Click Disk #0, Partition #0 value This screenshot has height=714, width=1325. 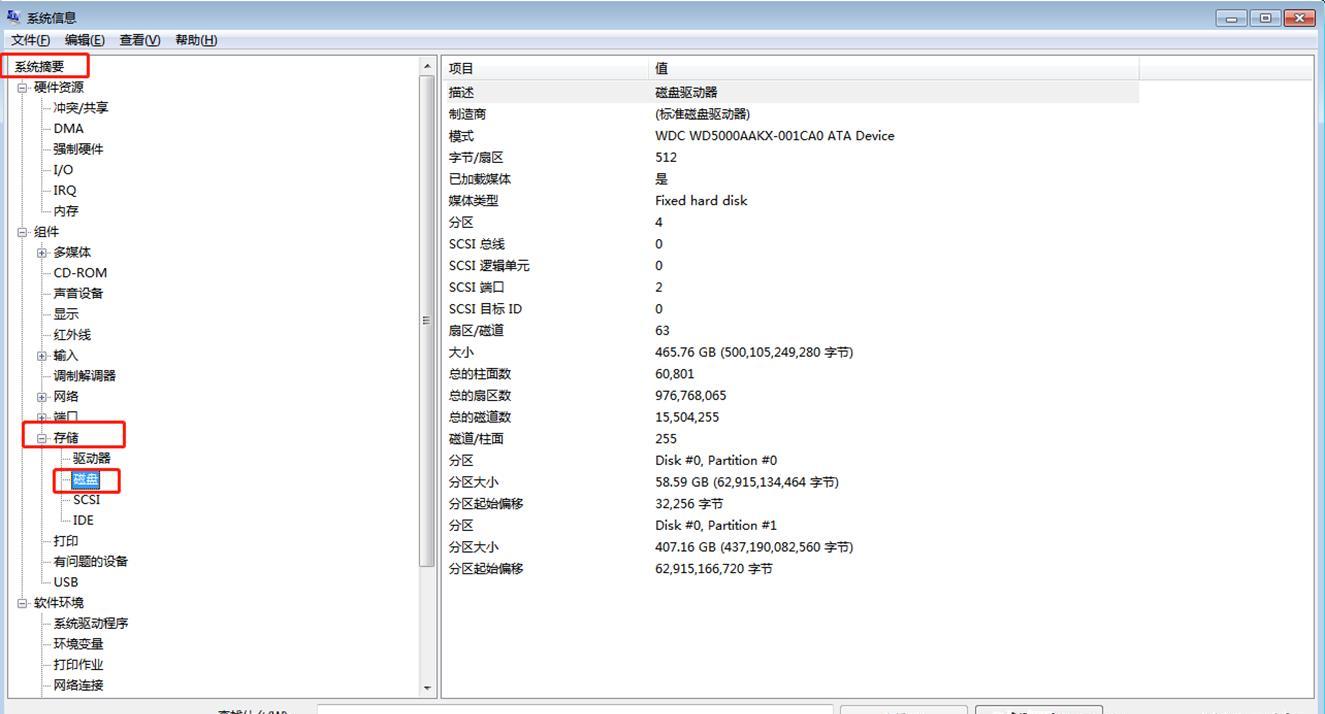[716, 460]
